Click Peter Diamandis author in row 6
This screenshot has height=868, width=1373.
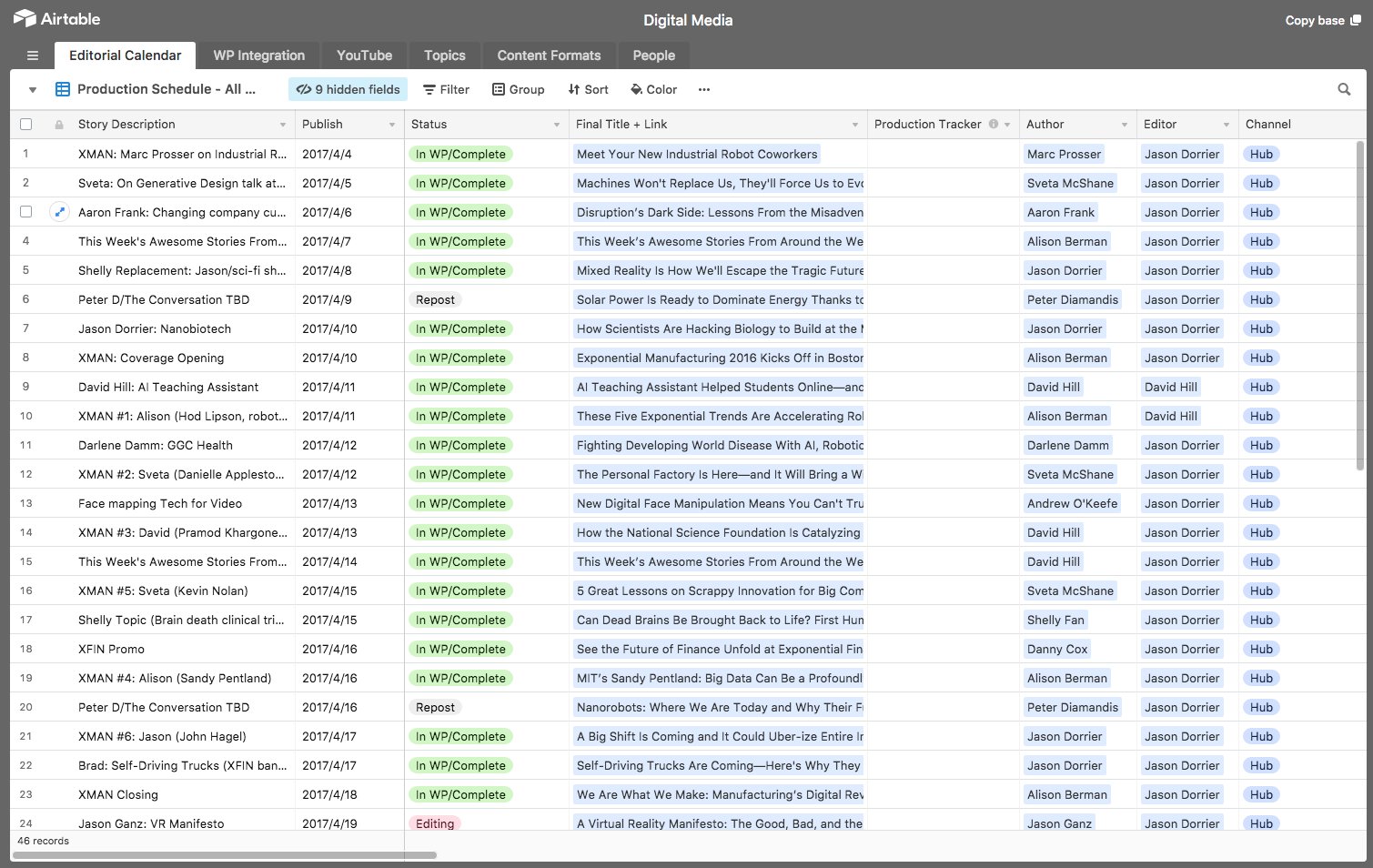pos(1073,299)
